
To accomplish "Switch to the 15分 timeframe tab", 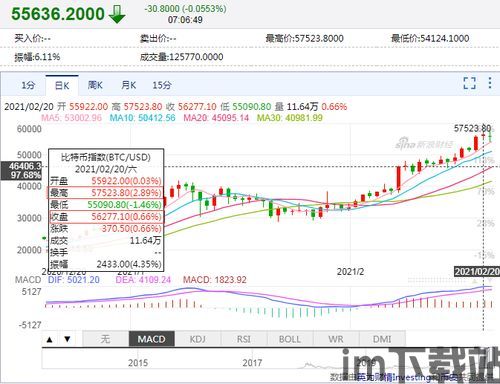I will 162,85.
